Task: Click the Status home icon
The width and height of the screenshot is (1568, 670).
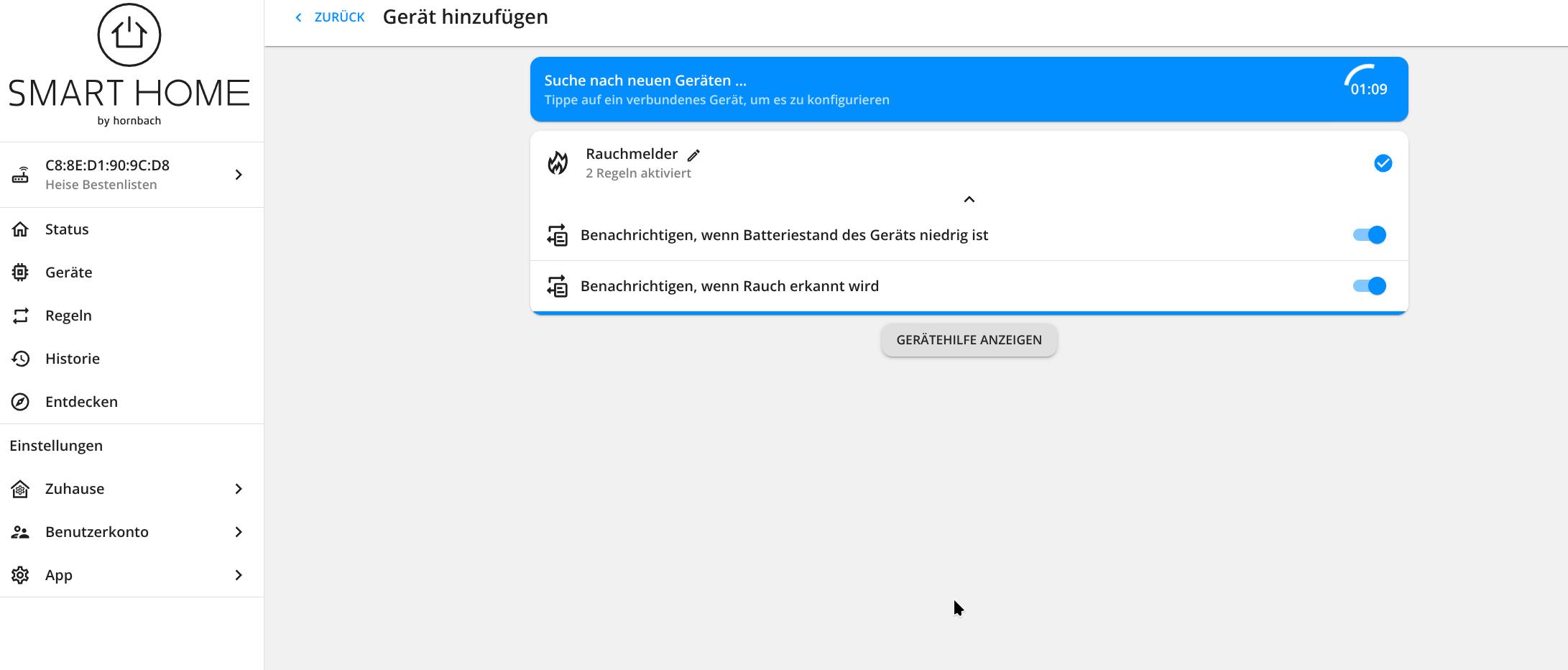Action: pos(20,229)
